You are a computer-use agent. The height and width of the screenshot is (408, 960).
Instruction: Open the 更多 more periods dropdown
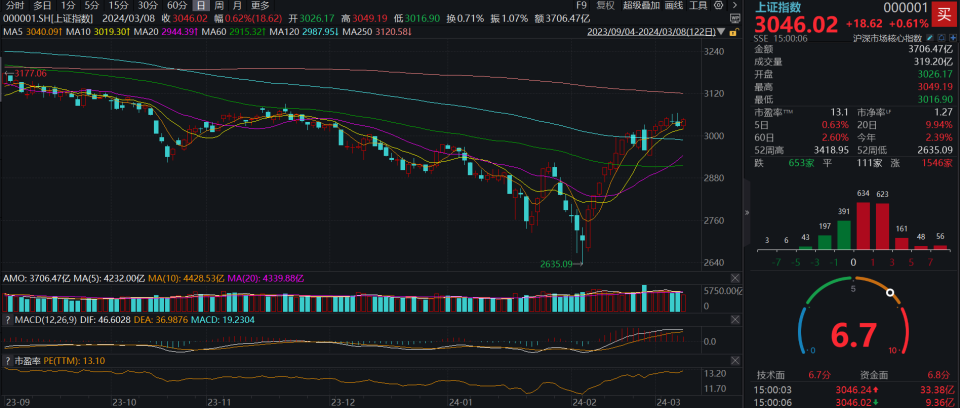(260, 5)
